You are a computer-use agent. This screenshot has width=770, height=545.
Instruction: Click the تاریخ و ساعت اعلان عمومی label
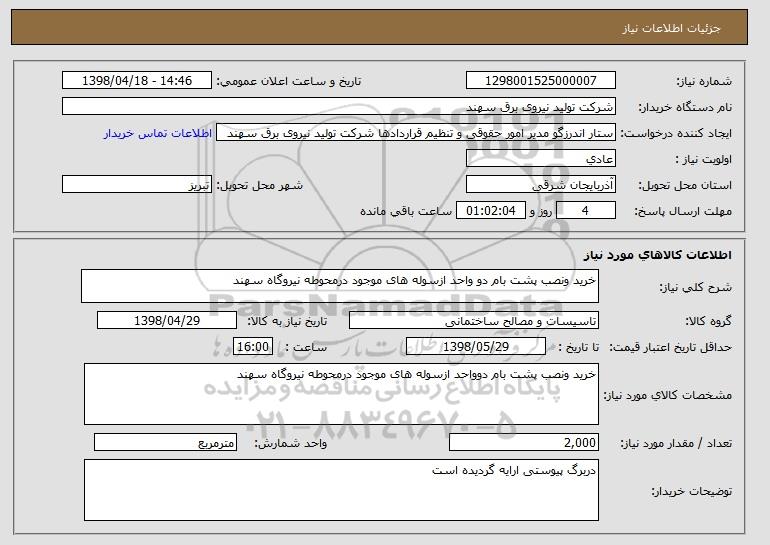[x=289, y=82]
